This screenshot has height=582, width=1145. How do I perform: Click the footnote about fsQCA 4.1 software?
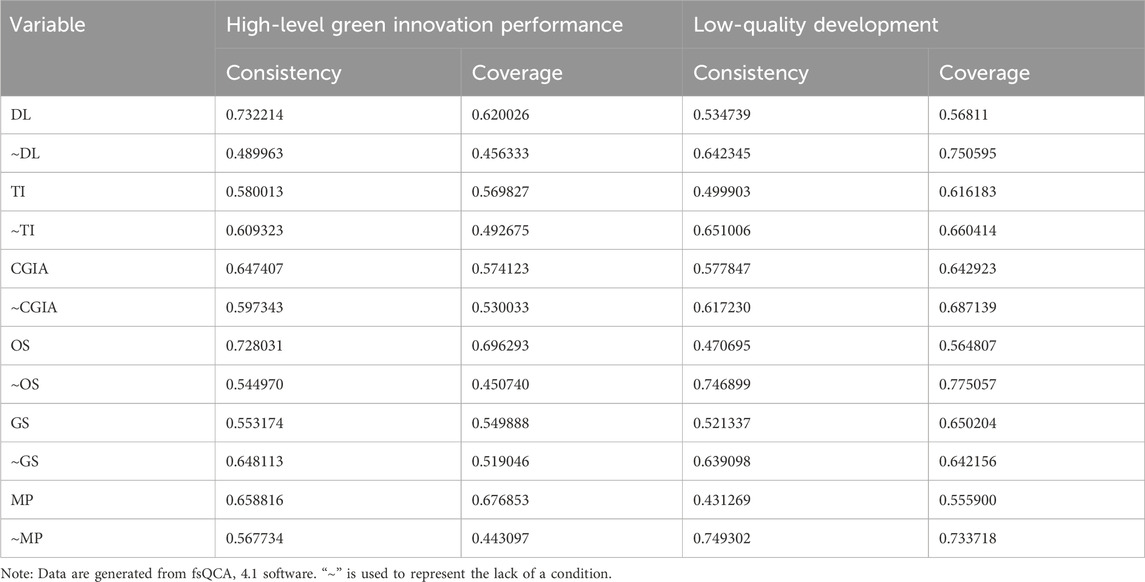tap(307, 573)
